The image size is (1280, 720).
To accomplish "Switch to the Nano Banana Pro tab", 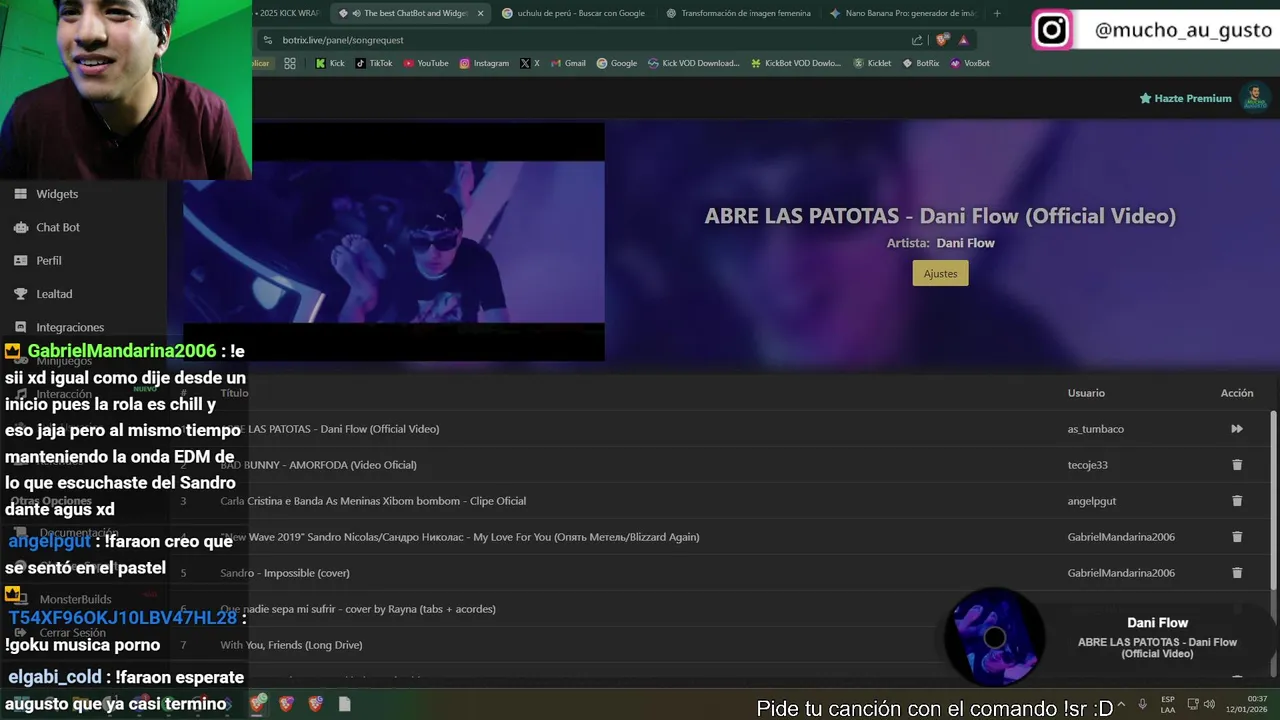I will [902, 13].
